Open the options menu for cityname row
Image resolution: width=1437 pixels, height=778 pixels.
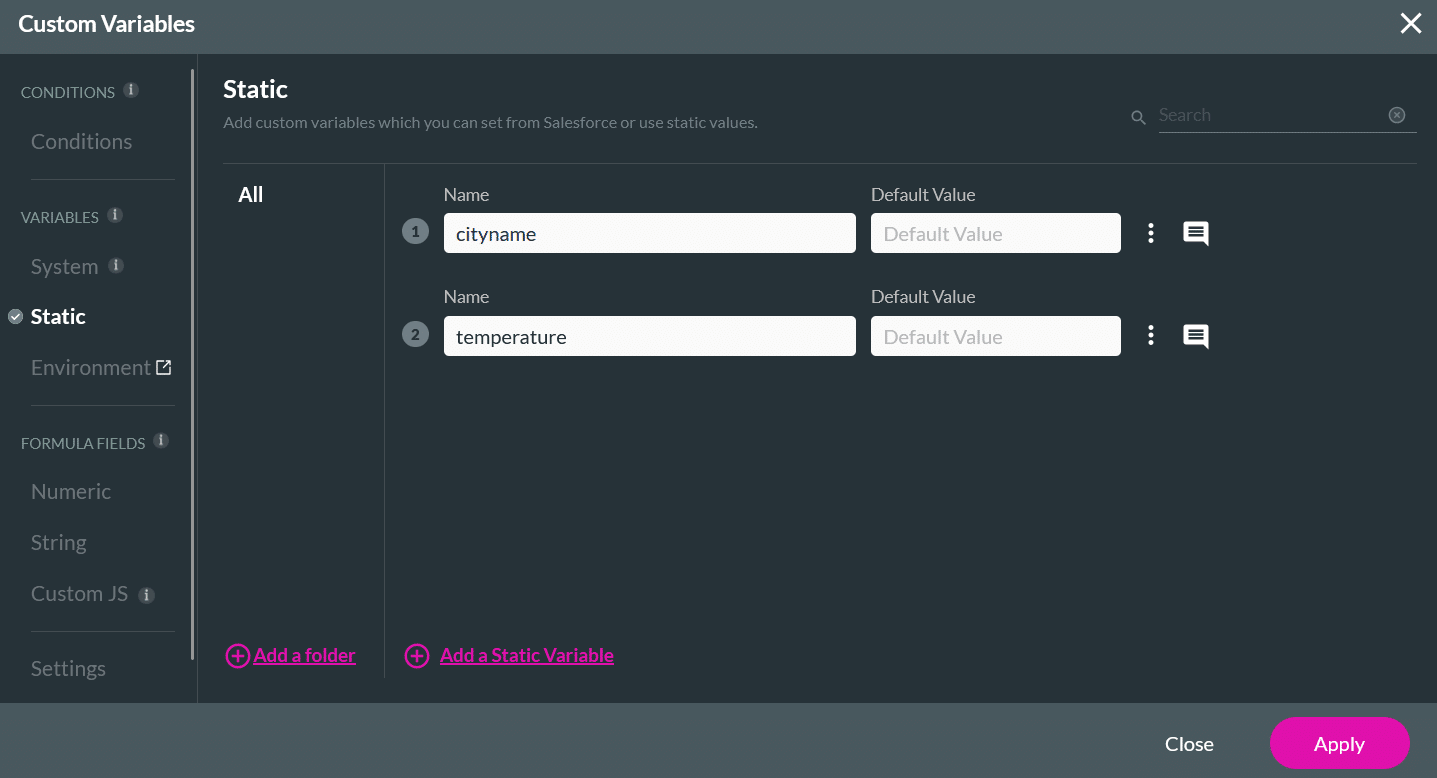pos(1150,233)
